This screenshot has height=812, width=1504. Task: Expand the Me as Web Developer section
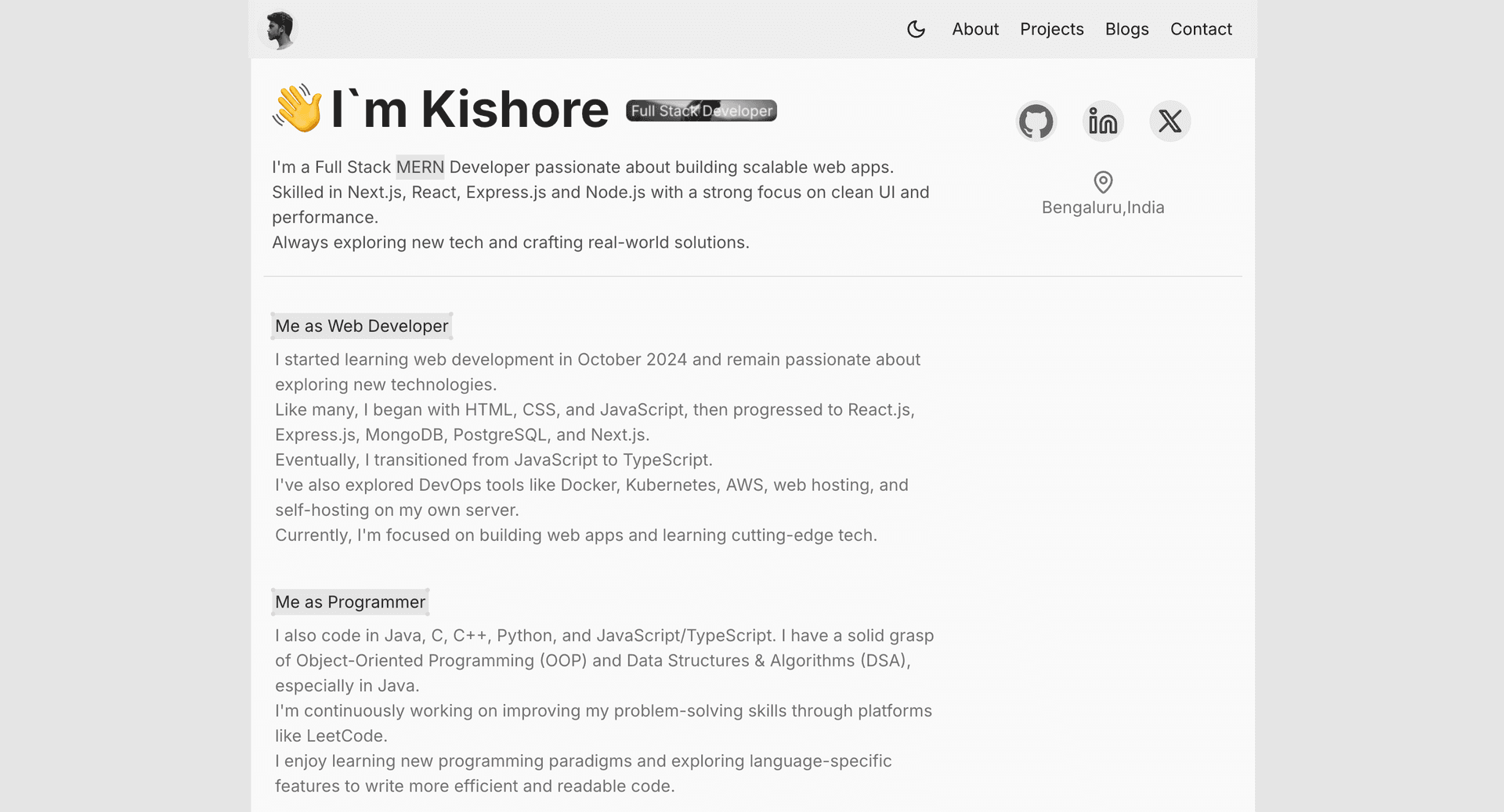pos(362,326)
